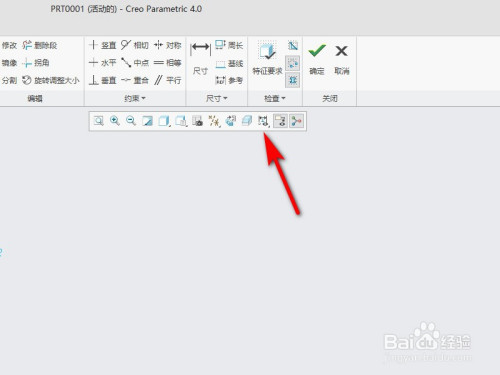Apply the Perpendicular (垂直) constraint
The height and width of the screenshot is (375, 500).
(103, 80)
